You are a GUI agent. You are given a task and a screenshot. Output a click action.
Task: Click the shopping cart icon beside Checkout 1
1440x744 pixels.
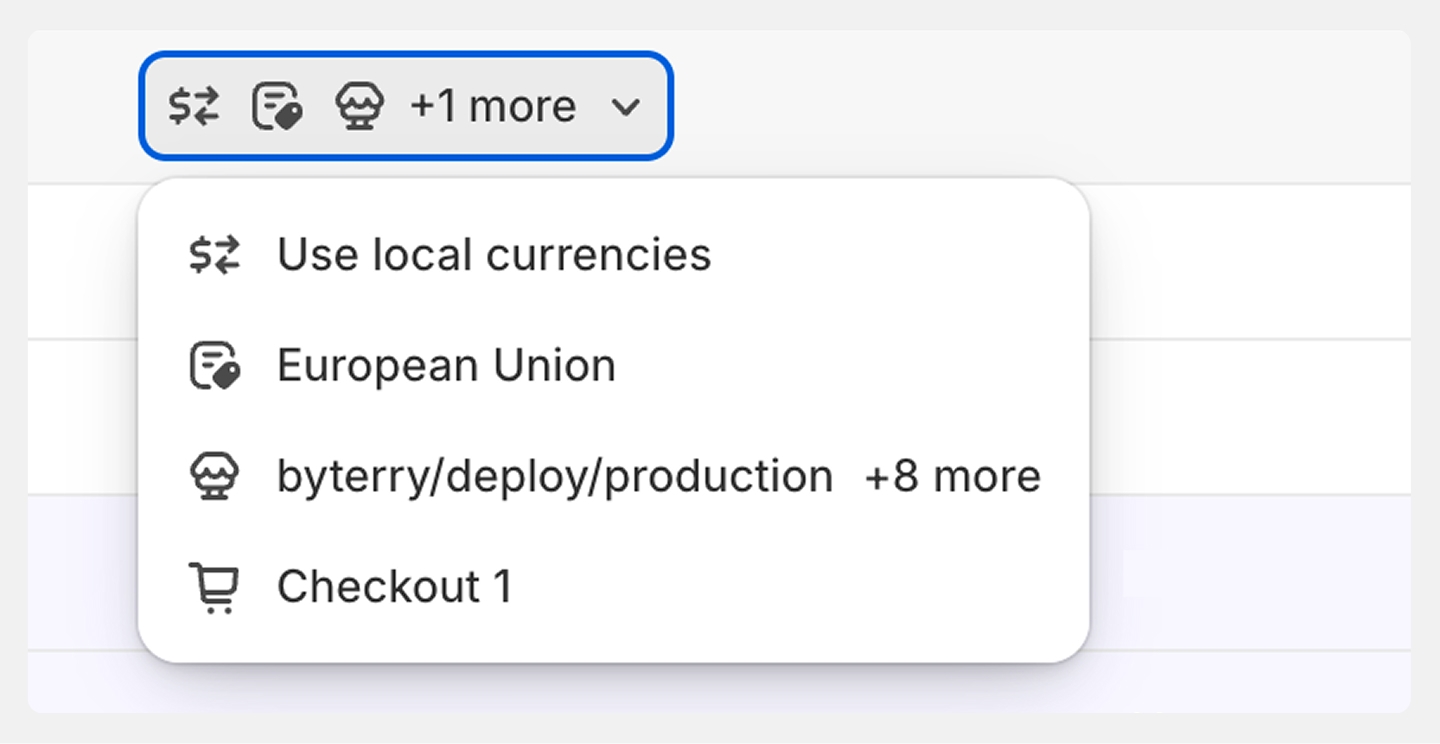pyautogui.click(x=215, y=588)
